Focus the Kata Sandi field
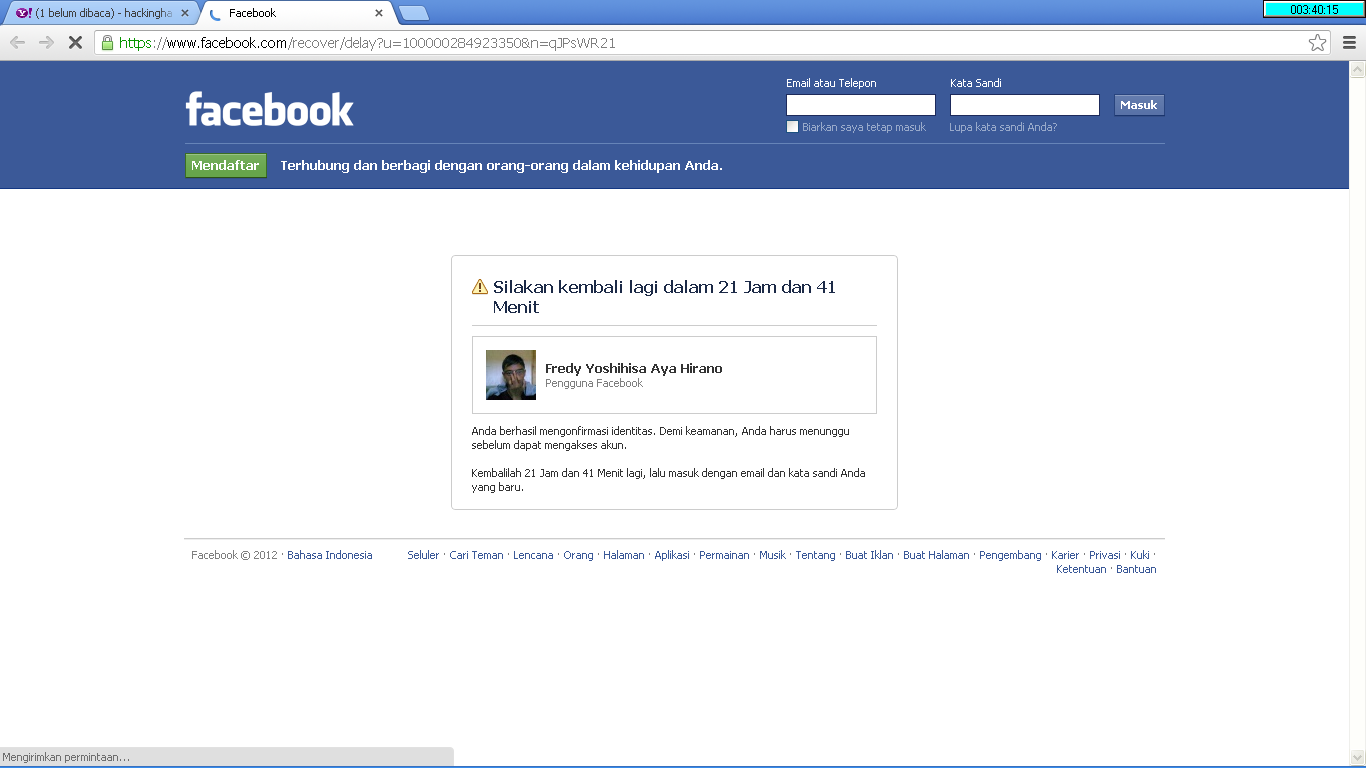 coord(1025,105)
